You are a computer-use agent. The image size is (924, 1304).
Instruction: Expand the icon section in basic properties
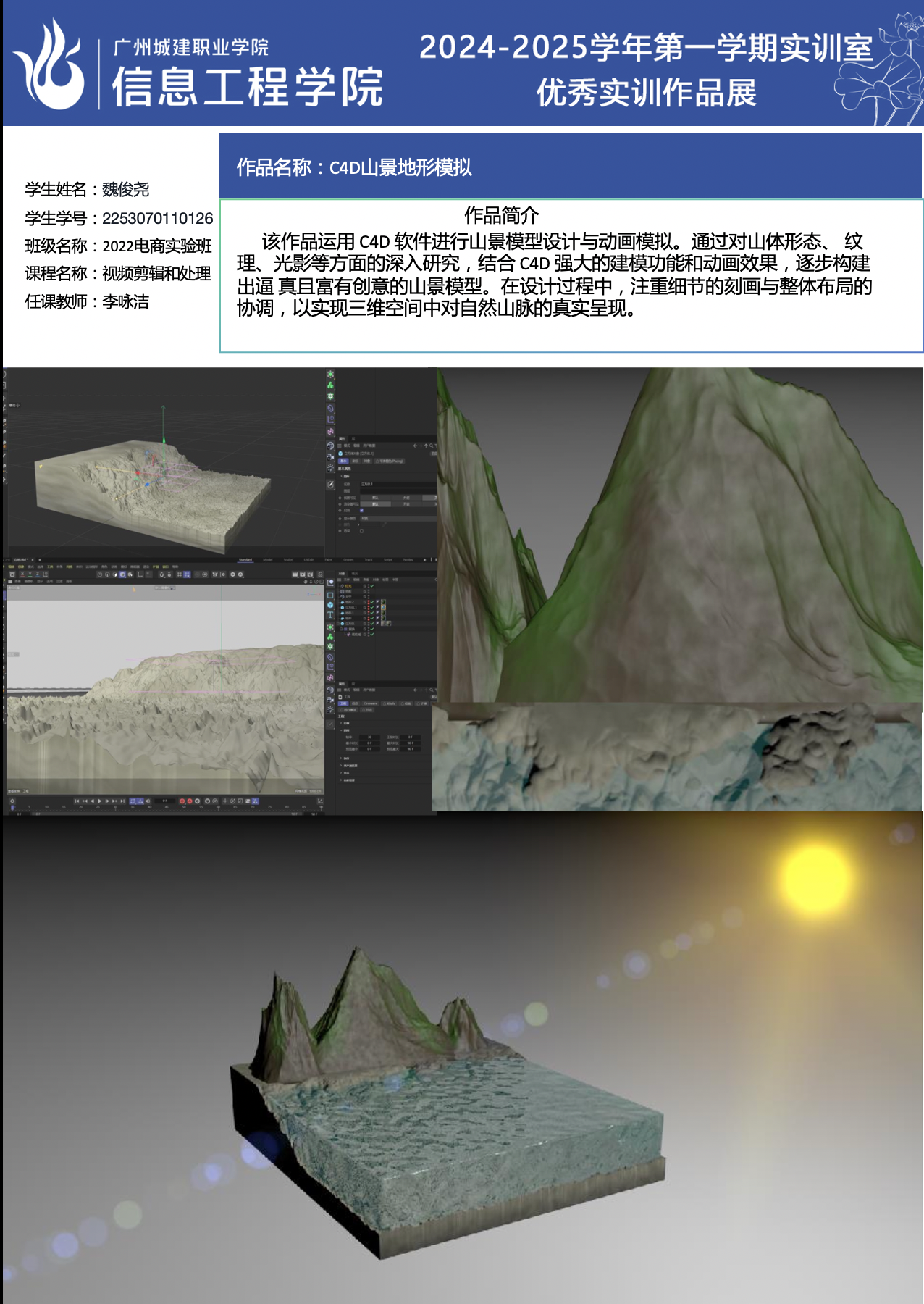tap(341, 476)
